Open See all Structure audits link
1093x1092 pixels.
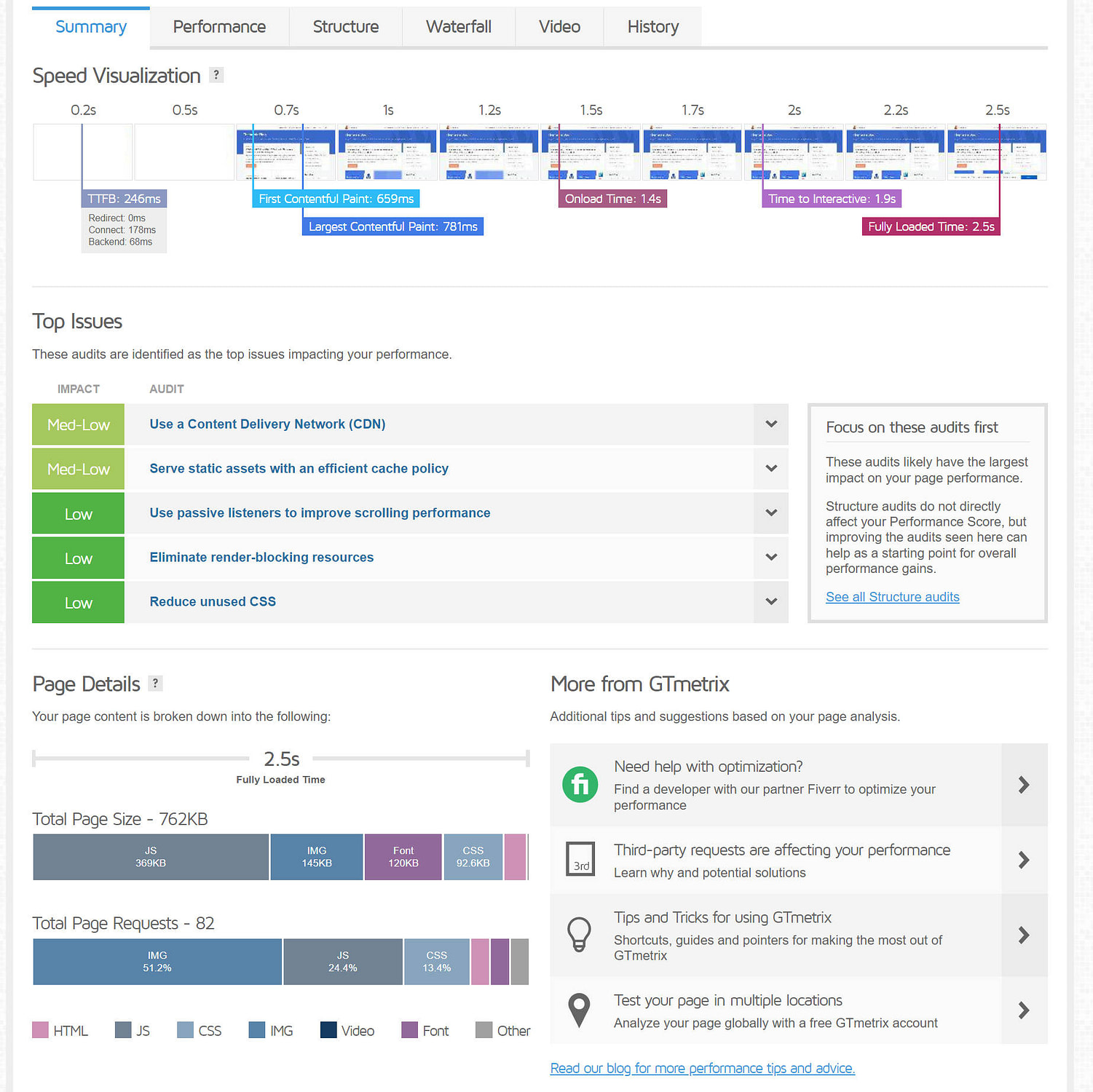(892, 596)
